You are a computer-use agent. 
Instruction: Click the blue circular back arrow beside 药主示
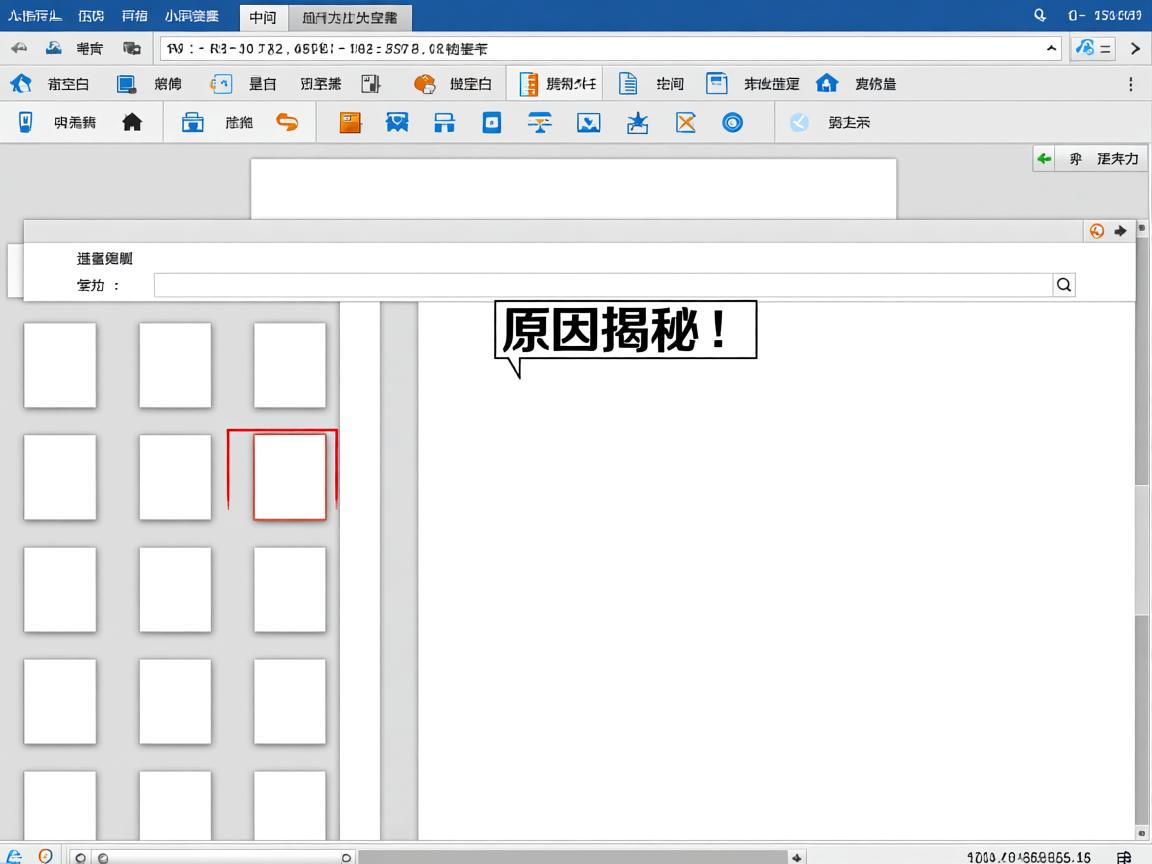[797, 122]
